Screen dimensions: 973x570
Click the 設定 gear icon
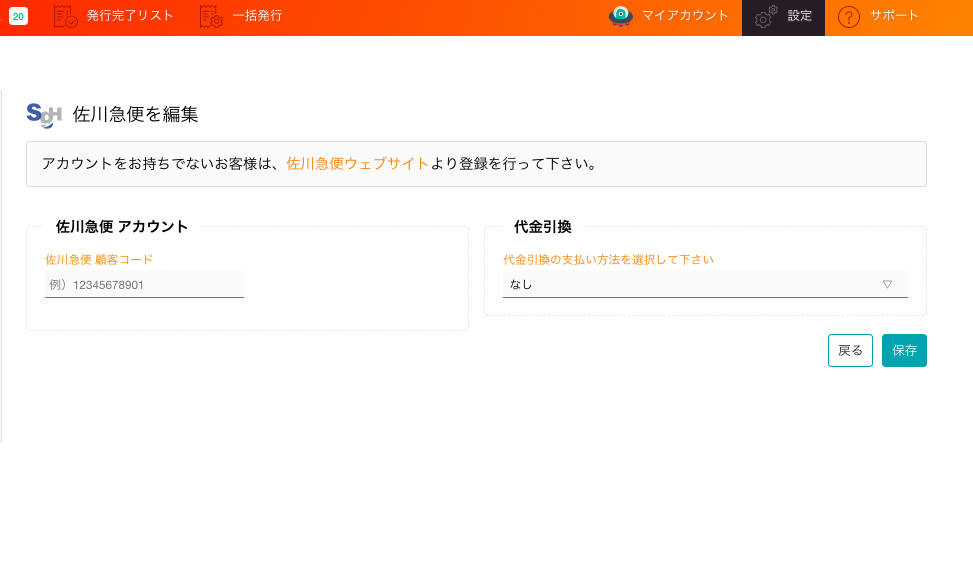pos(766,17)
